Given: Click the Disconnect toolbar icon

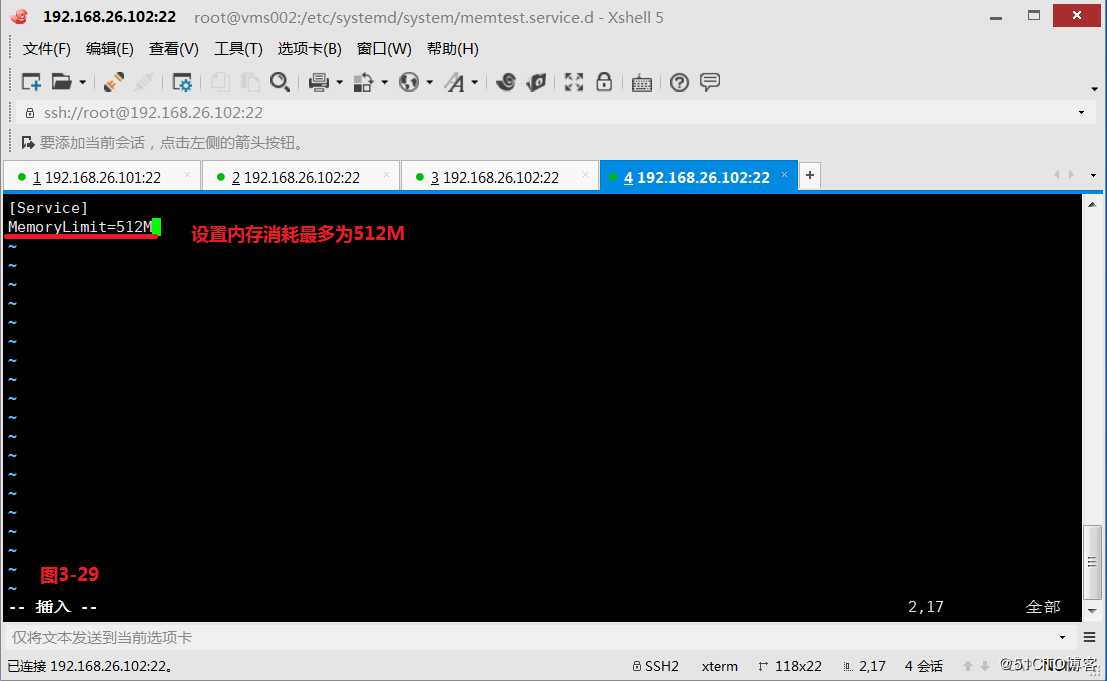Looking at the screenshot, I should point(114,83).
